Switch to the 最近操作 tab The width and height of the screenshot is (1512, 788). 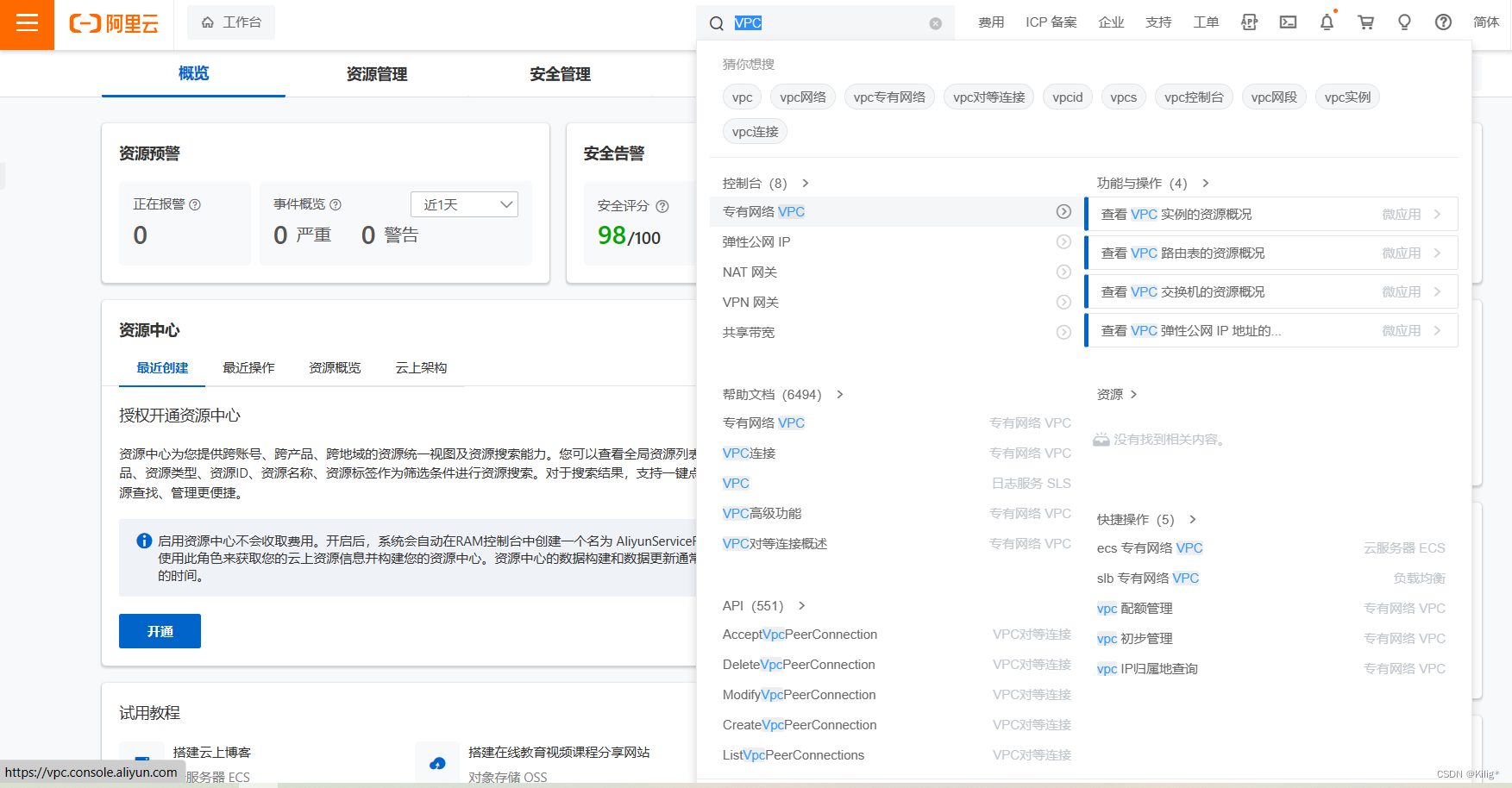click(248, 367)
